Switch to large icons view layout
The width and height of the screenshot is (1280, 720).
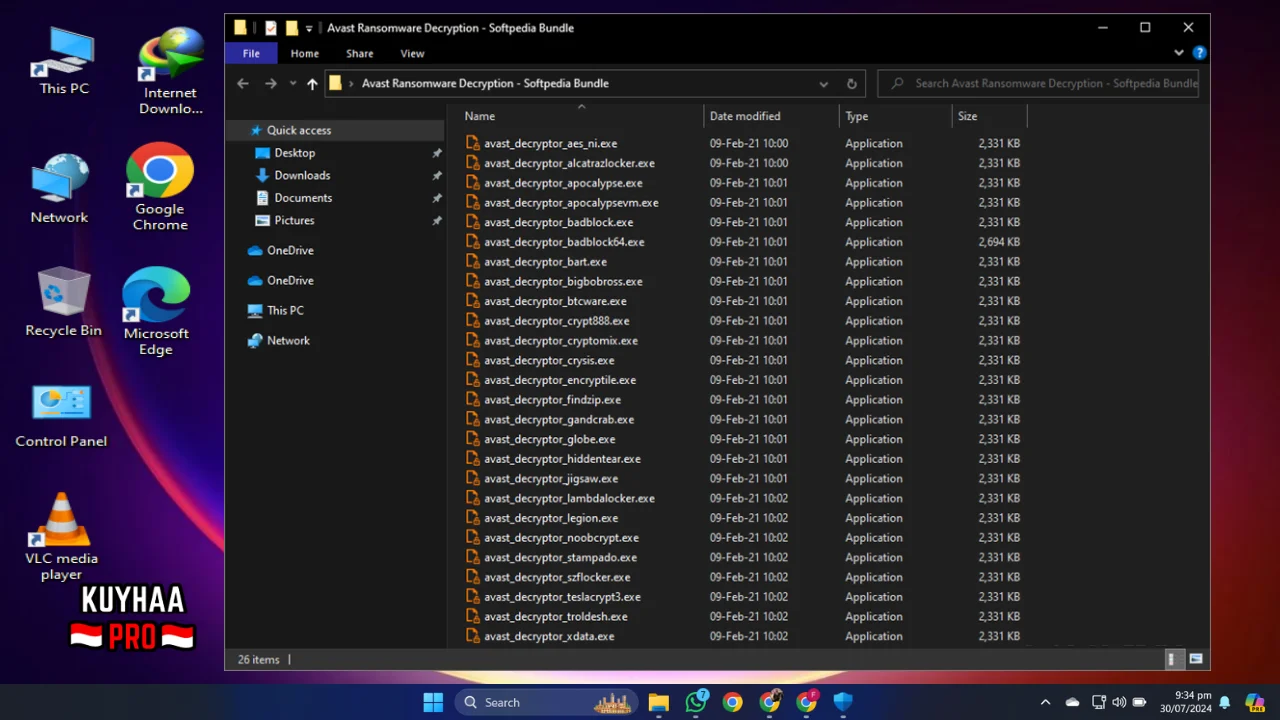click(1195, 659)
